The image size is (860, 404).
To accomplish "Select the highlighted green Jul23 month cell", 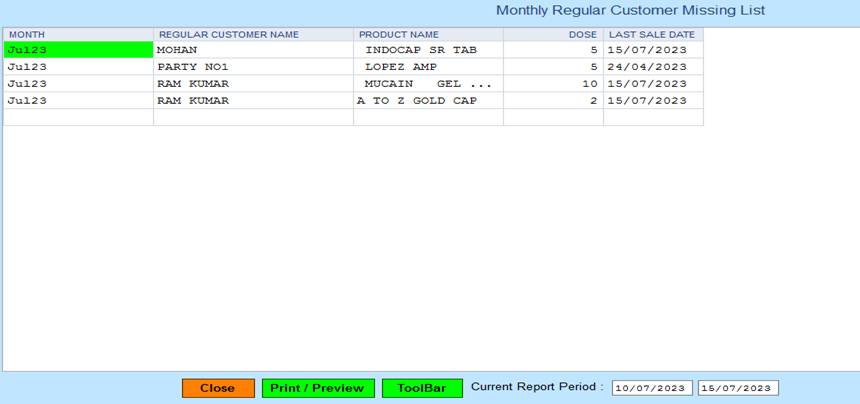I will [x=78, y=49].
